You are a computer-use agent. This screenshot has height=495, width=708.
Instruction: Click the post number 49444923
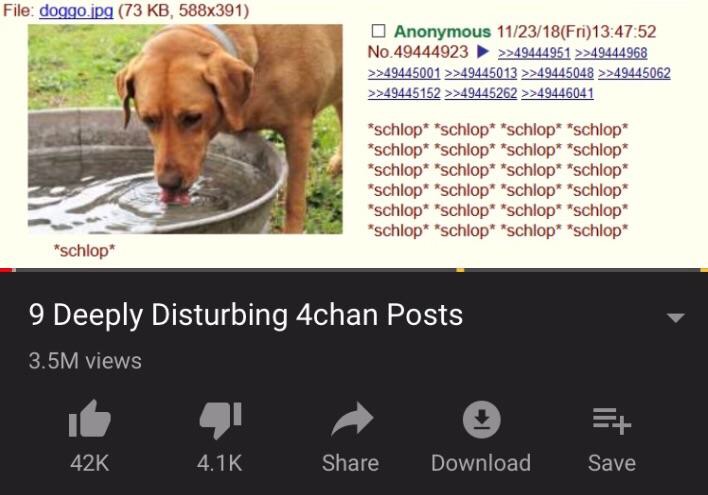tap(431, 52)
